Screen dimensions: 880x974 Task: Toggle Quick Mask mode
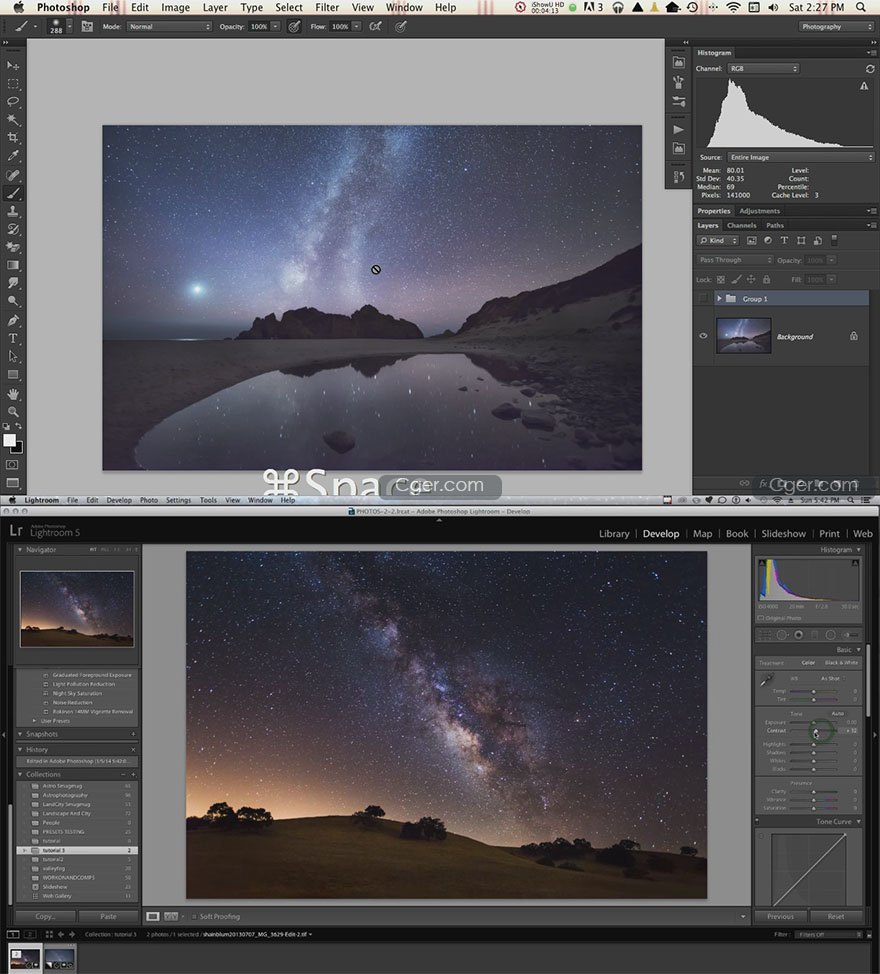(x=12, y=465)
